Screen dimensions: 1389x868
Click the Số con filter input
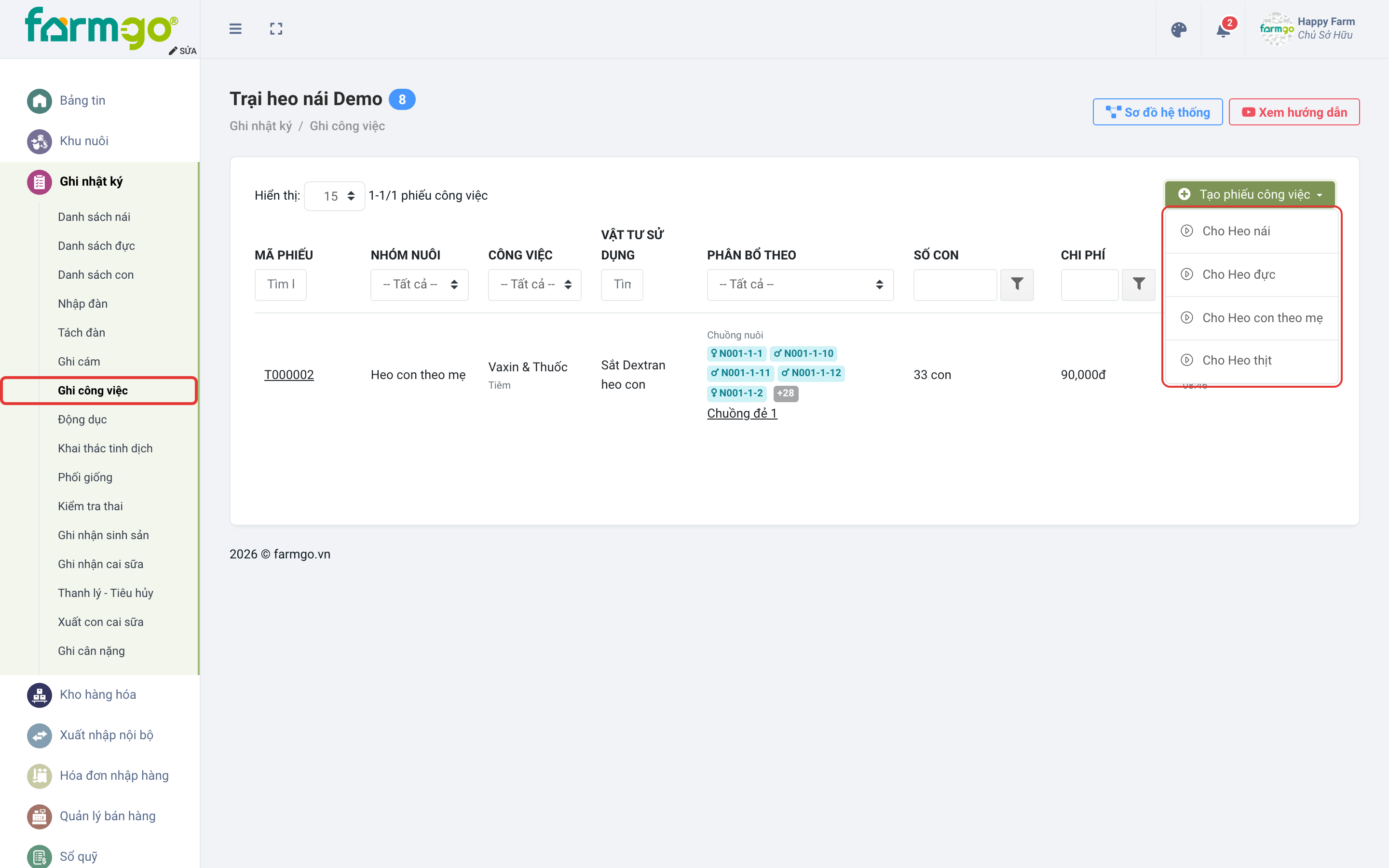click(x=955, y=285)
